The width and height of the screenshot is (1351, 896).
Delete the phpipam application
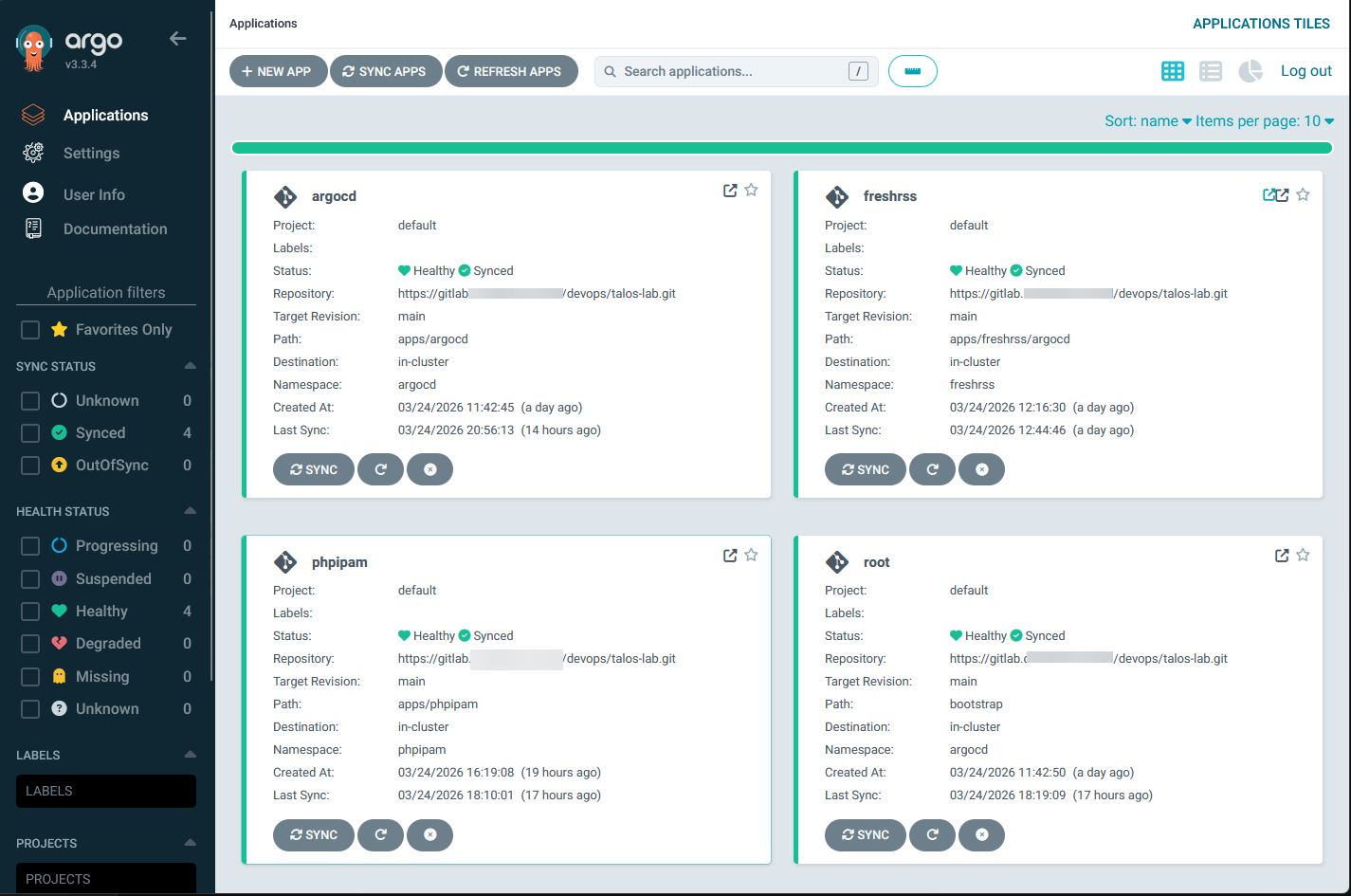pos(430,835)
